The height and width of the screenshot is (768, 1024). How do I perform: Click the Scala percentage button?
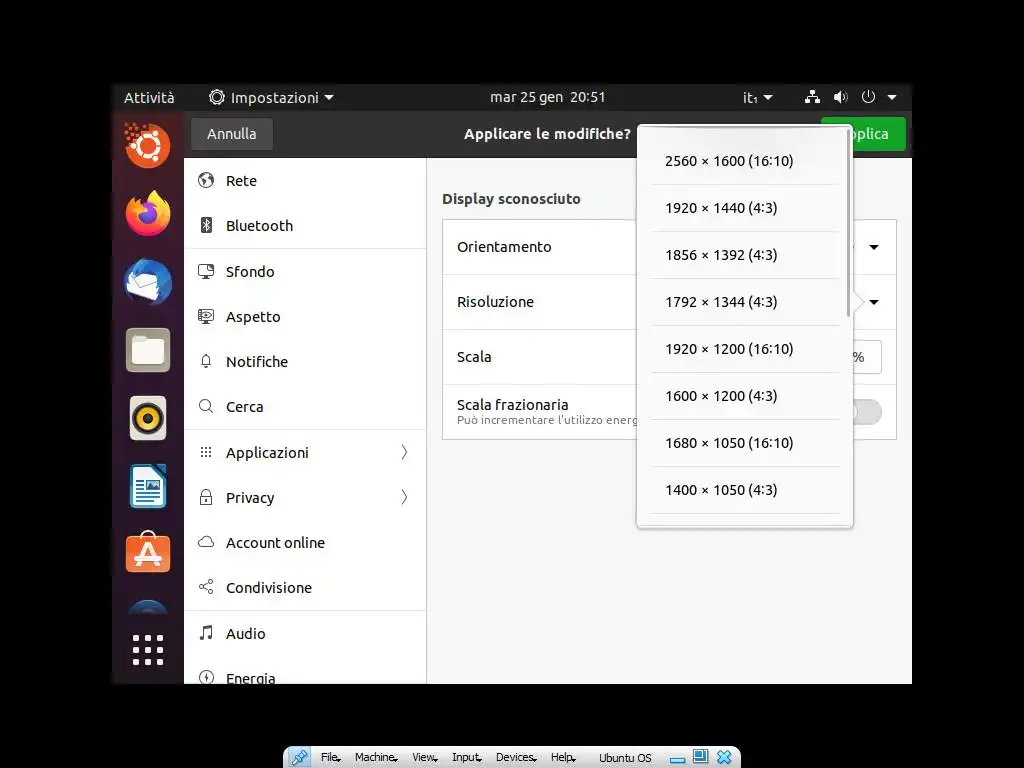point(867,357)
